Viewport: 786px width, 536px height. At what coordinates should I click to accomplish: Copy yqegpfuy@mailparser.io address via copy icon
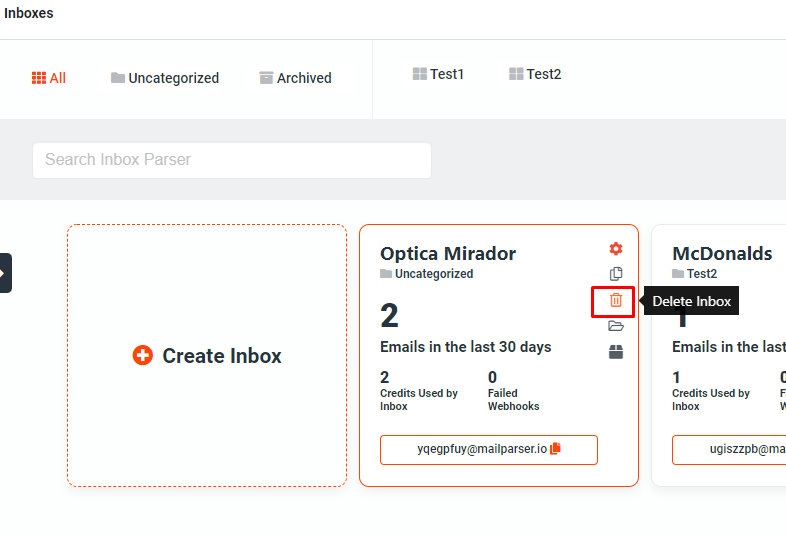coord(555,448)
